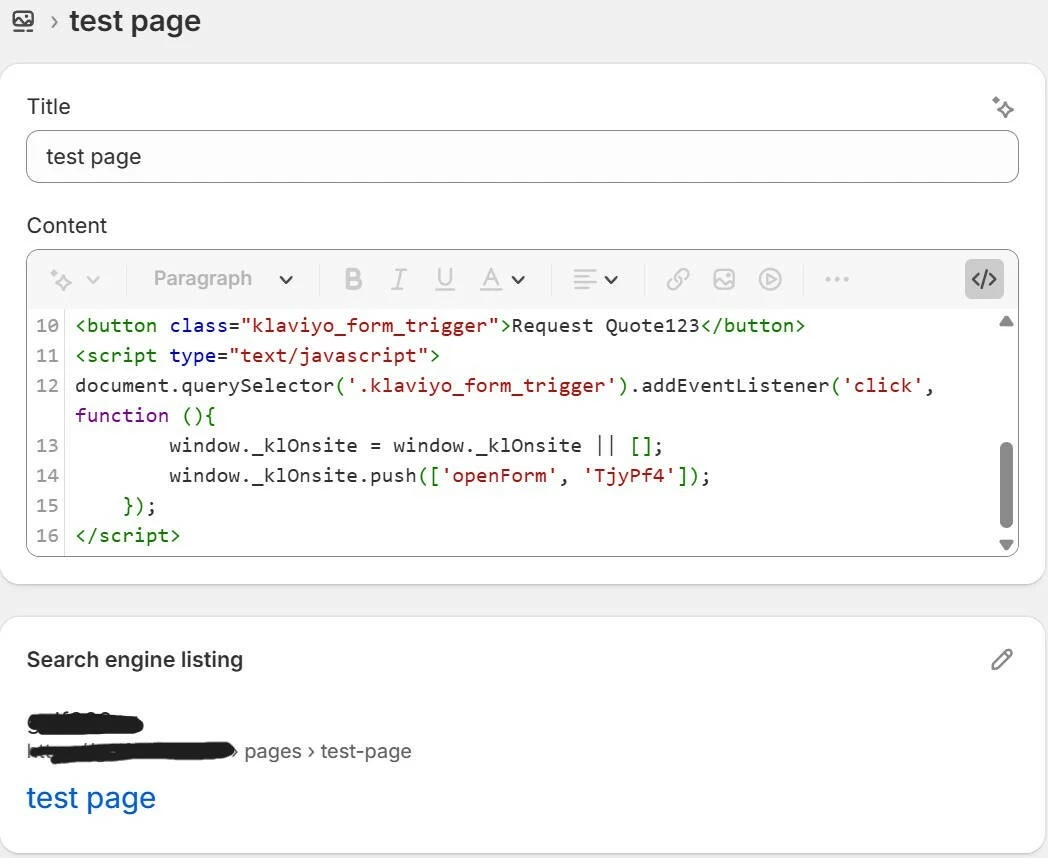Image resolution: width=1048 pixels, height=858 pixels.
Task: Toggle italic formatting
Action: click(x=399, y=279)
